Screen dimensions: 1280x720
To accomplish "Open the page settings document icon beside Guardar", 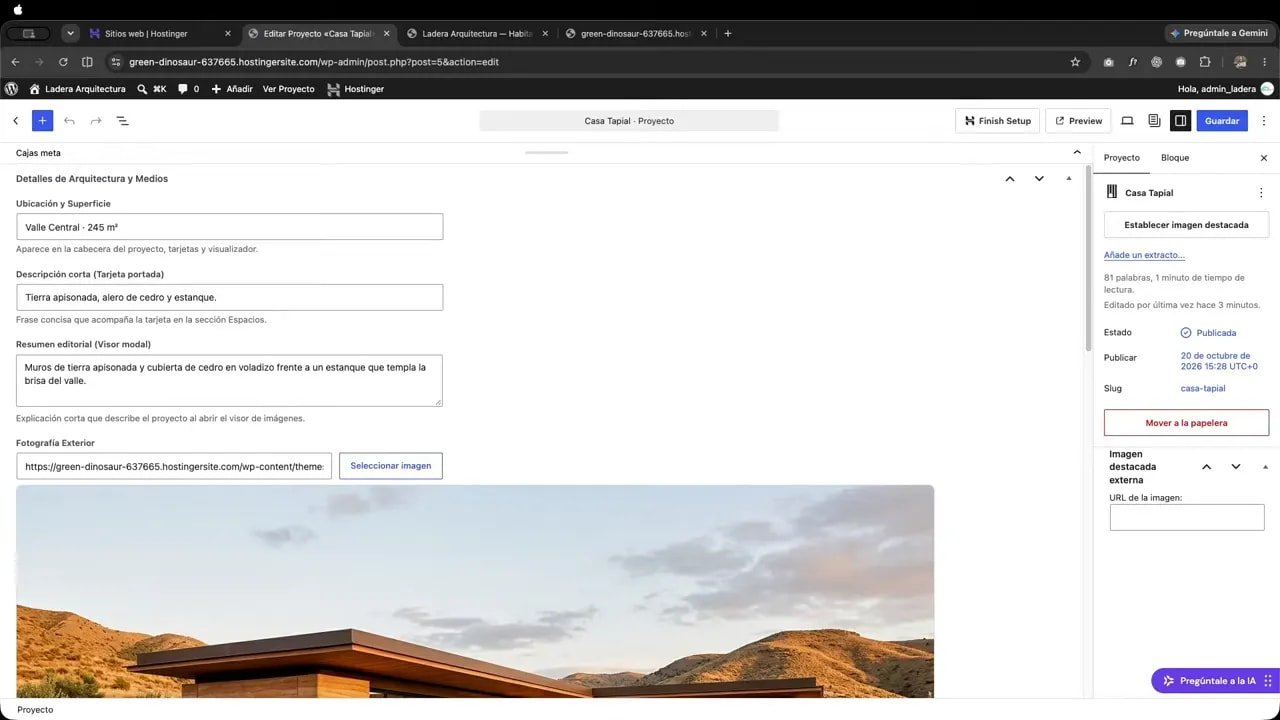I will 1154,121.
